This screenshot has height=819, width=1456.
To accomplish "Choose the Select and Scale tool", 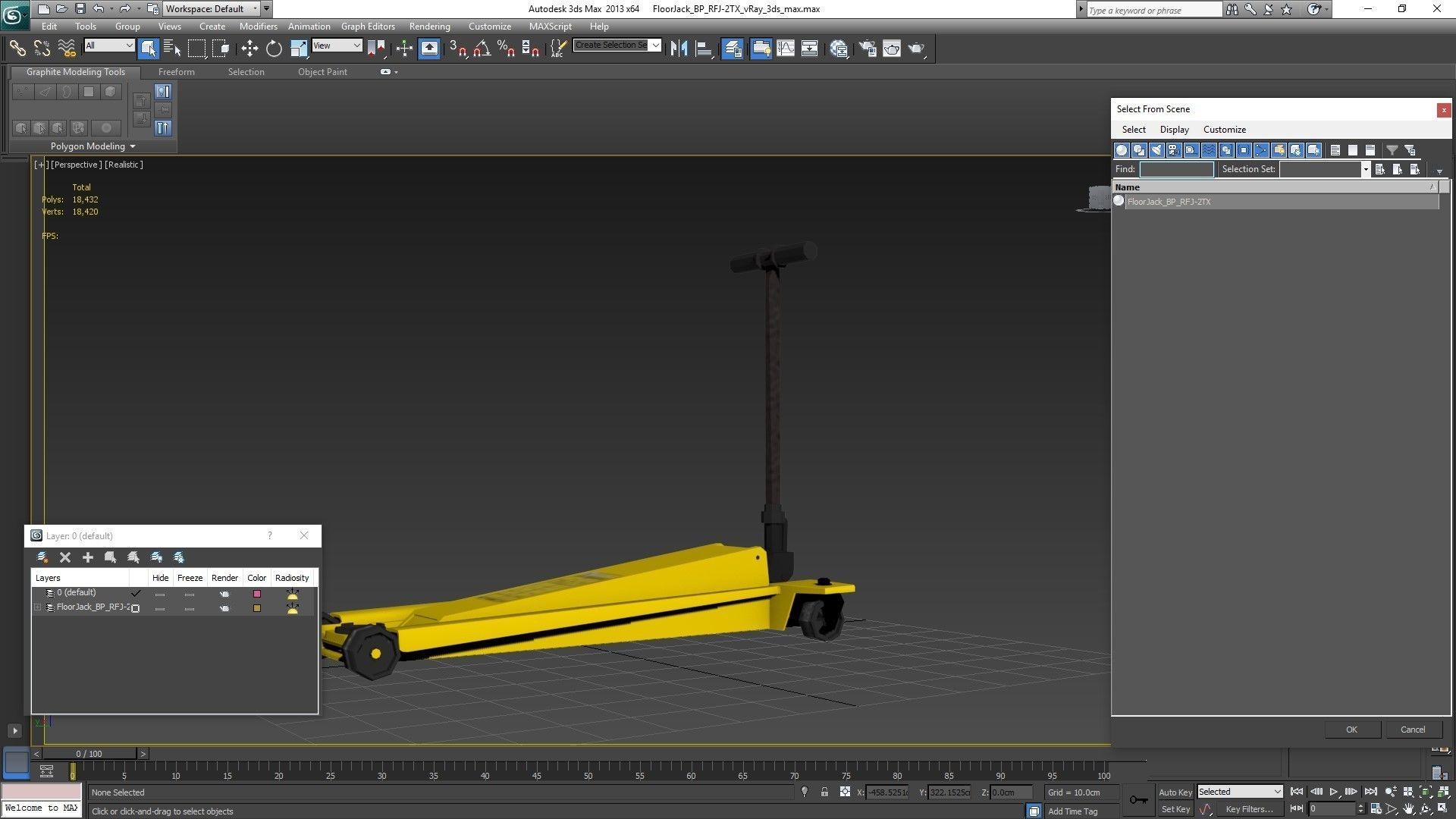I will tap(299, 49).
